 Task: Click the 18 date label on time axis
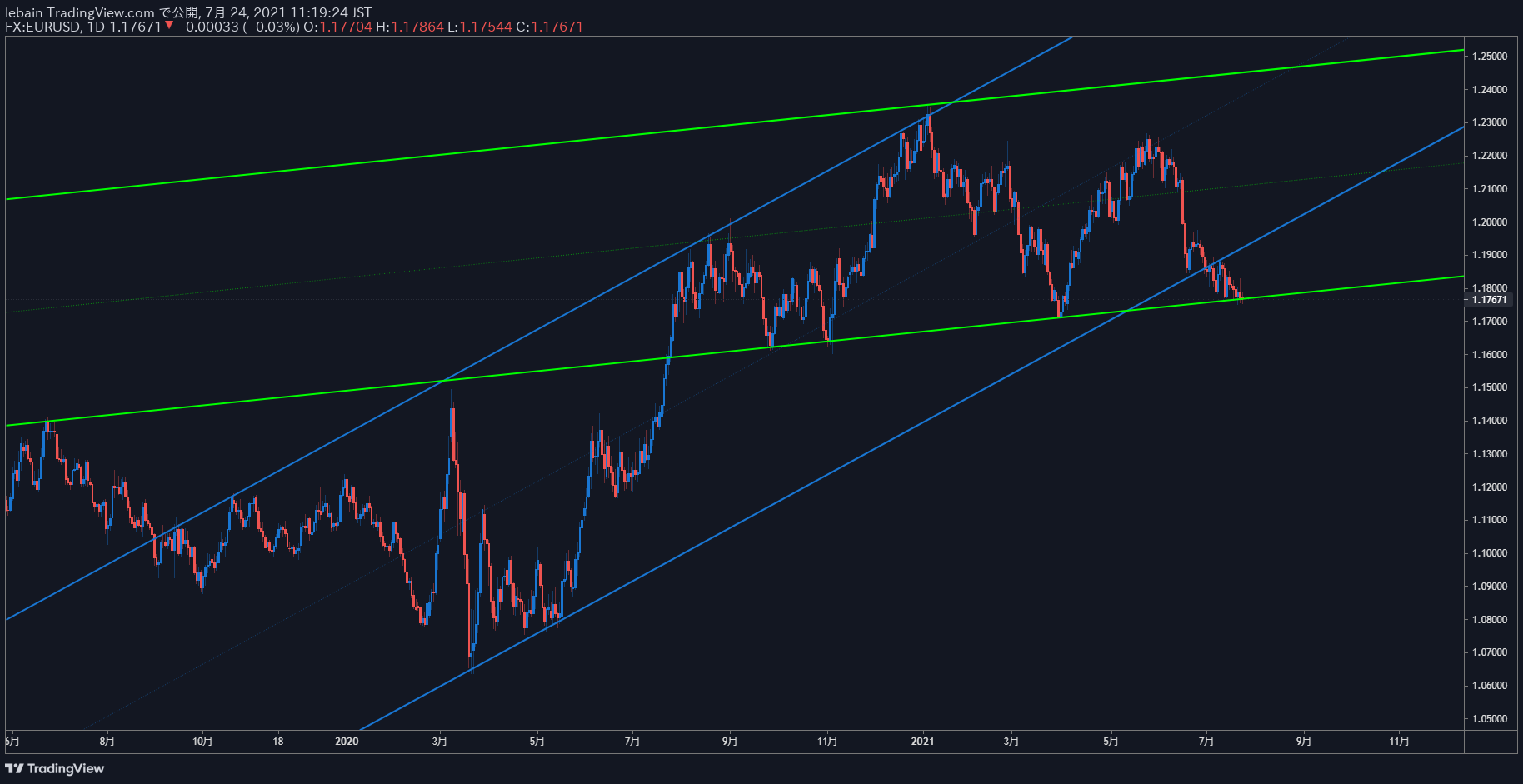click(x=278, y=742)
